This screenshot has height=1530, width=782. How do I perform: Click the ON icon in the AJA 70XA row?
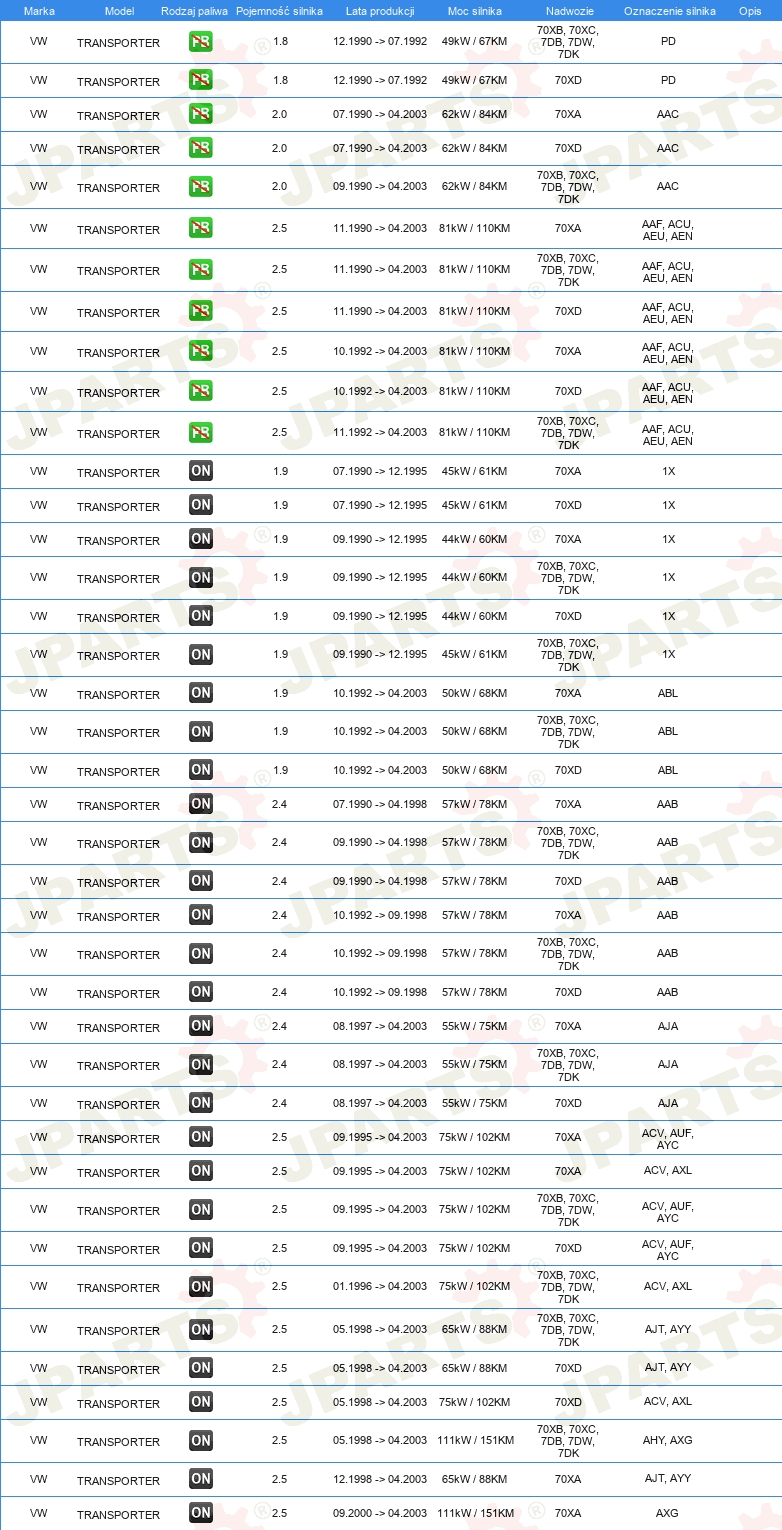[201, 1026]
